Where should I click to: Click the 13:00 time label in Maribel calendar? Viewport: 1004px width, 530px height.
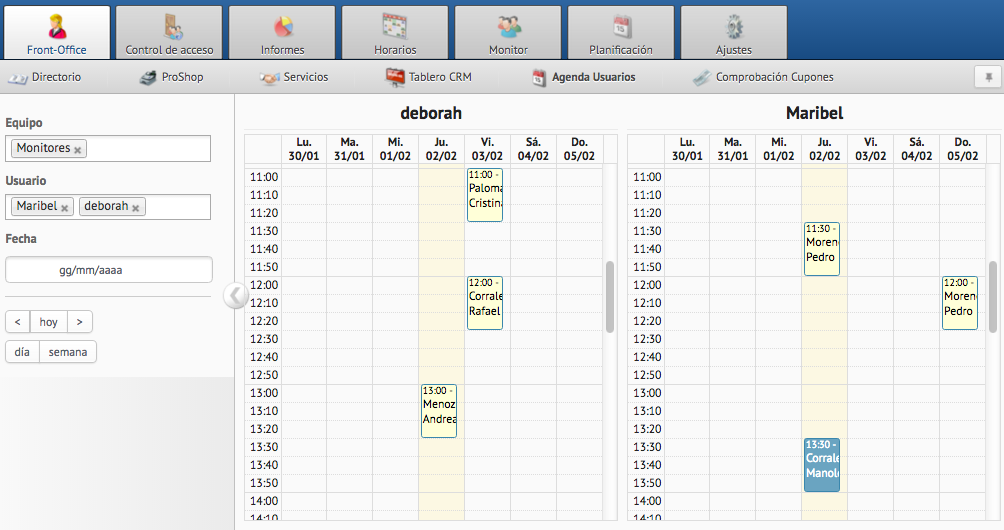[647, 393]
